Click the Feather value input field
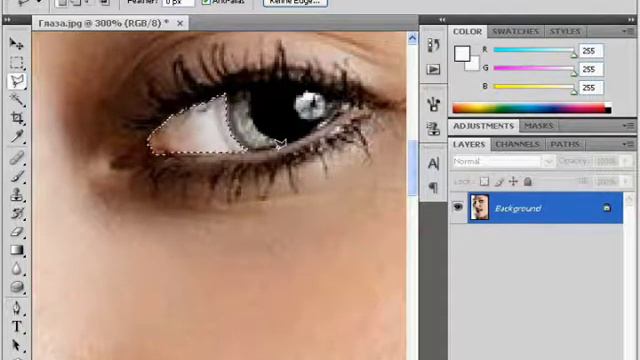 [178, 2]
